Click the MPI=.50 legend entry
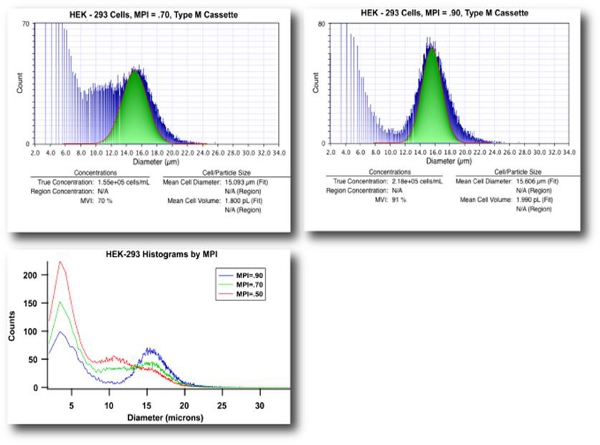 241,294
